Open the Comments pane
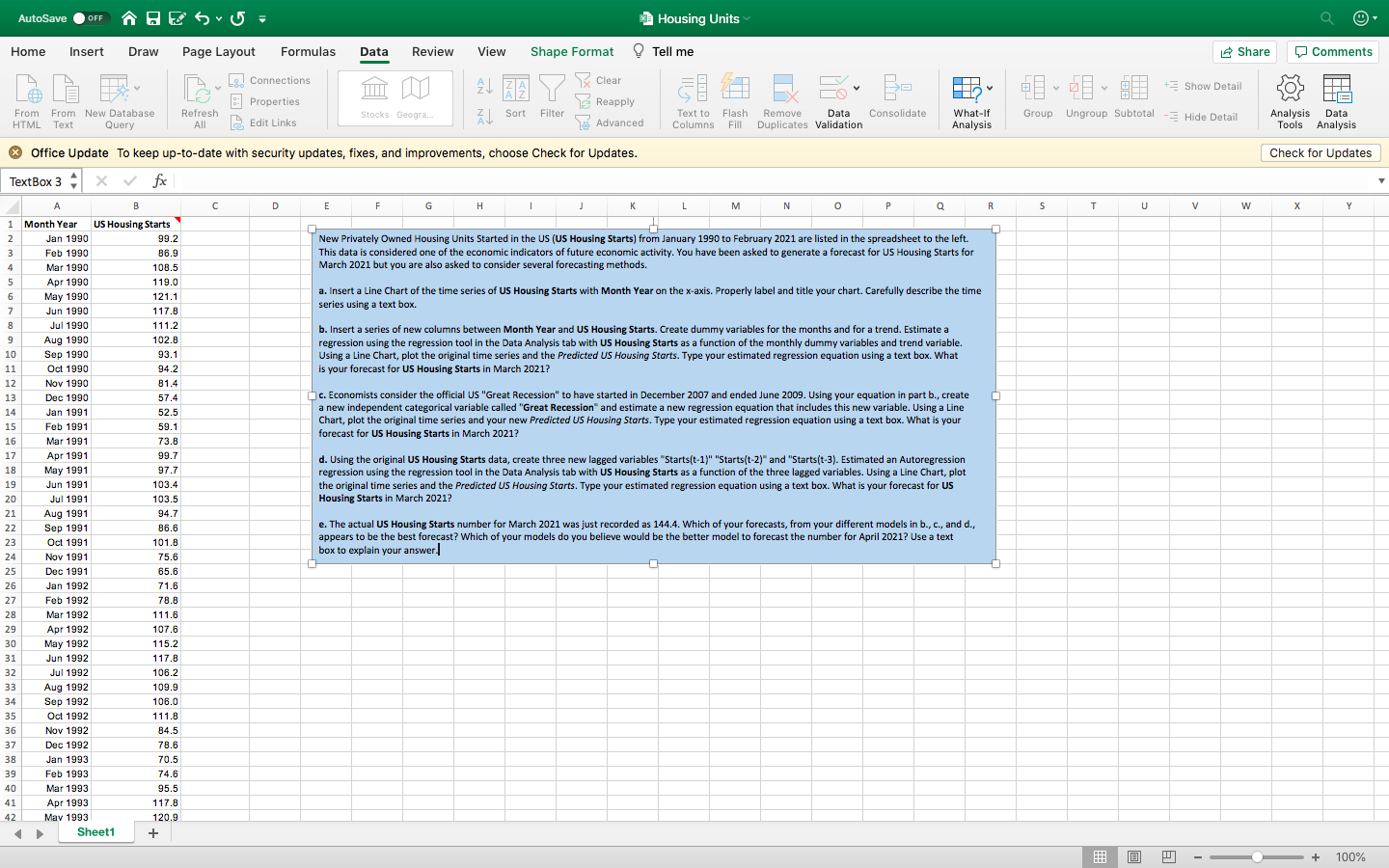The image size is (1389, 868). (1333, 52)
